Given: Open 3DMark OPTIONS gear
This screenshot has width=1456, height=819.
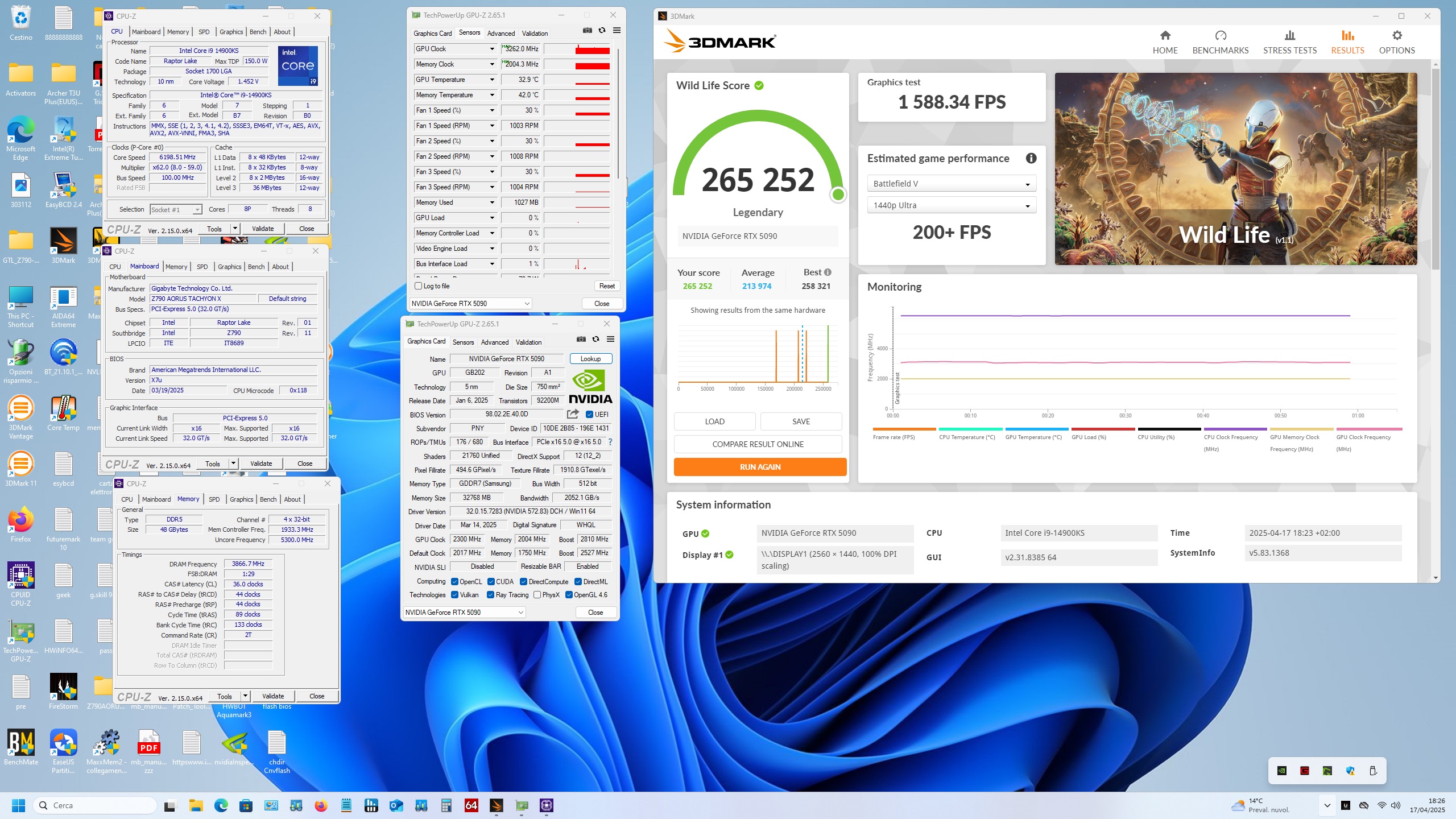Looking at the screenshot, I should click(1397, 36).
